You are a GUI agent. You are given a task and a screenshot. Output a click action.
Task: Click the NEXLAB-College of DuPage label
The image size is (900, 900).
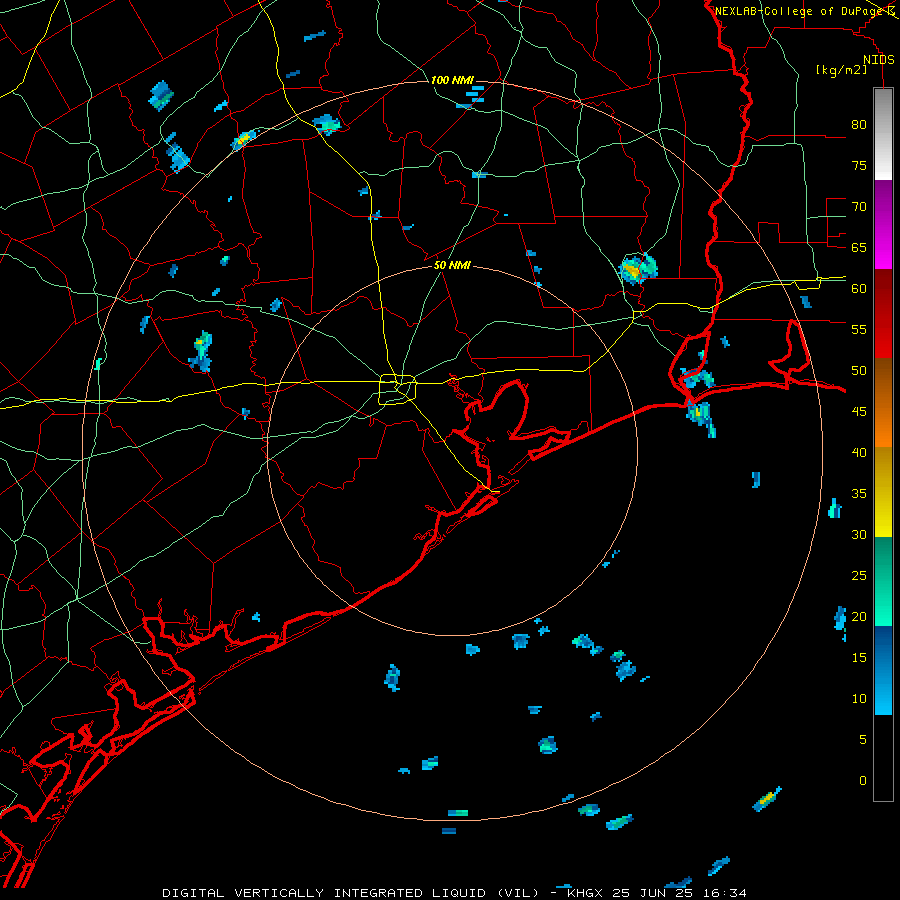pyautogui.click(x=798, y=11)
